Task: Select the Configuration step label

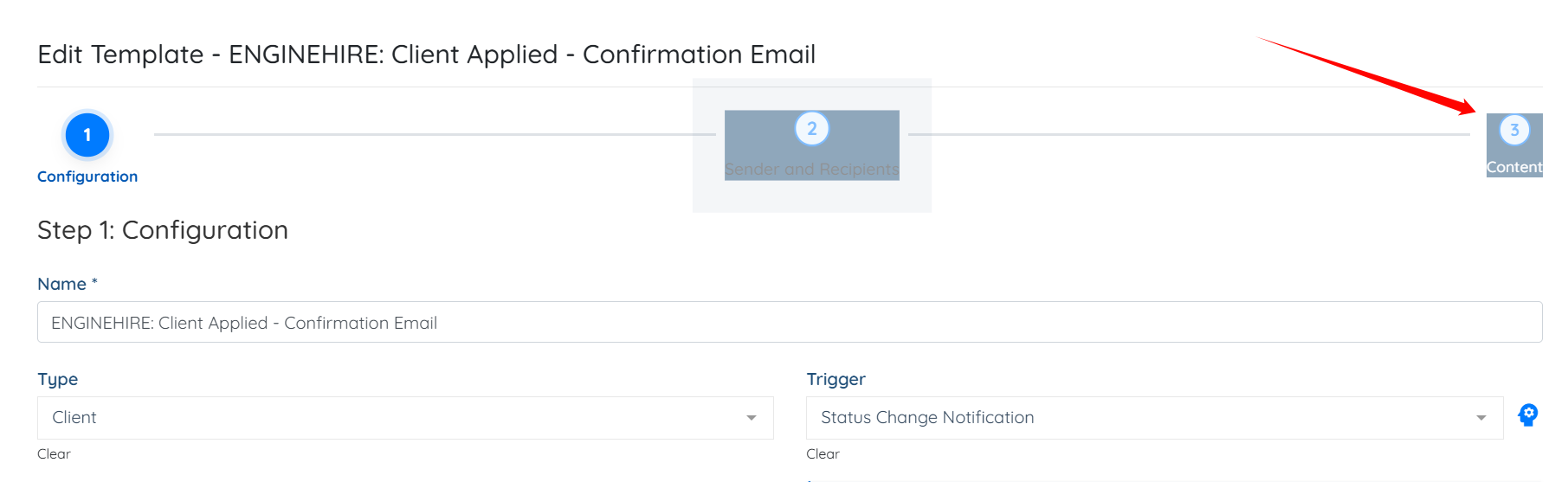Action: 87,177
